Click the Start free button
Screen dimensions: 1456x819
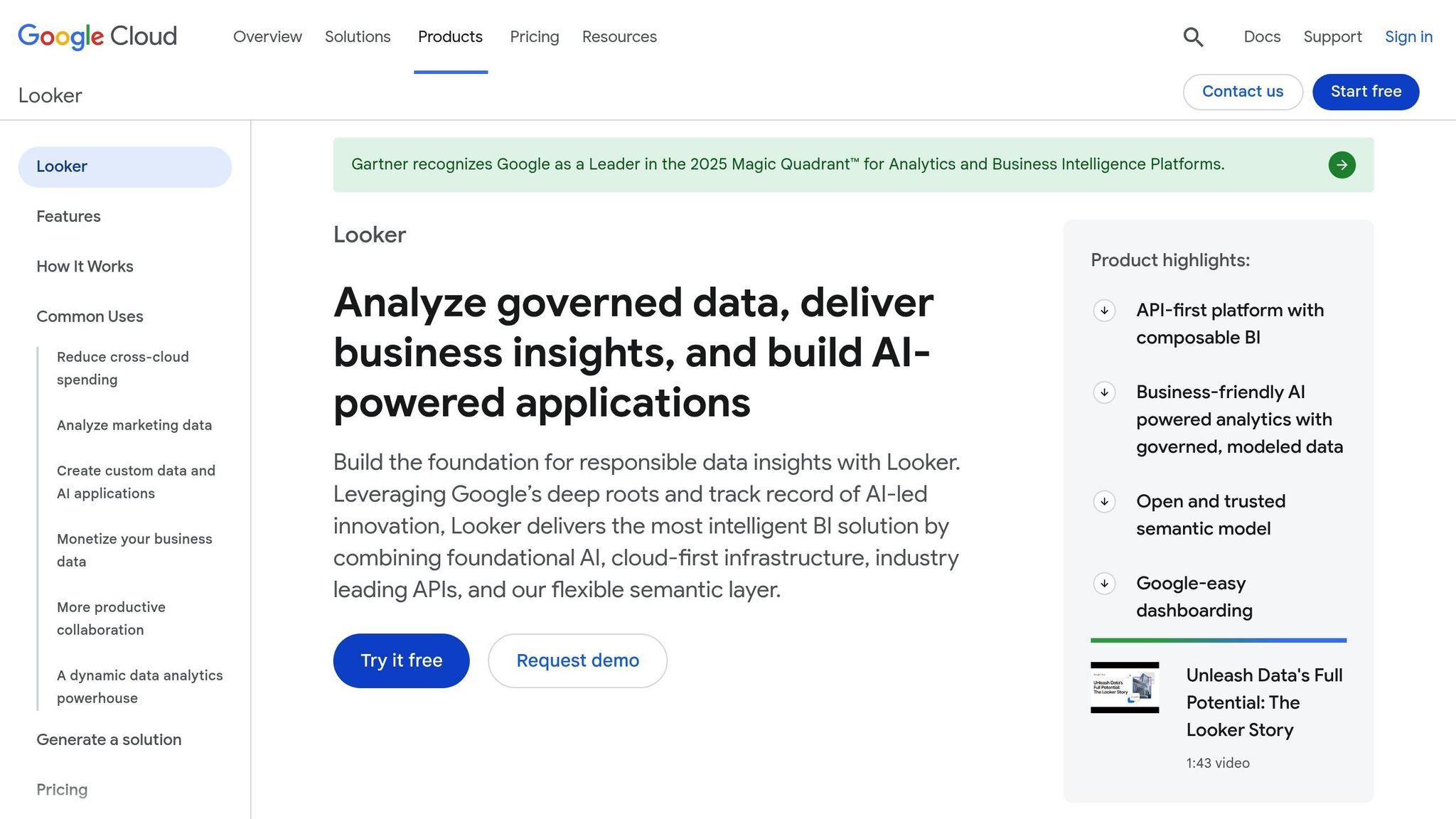tap(1365, 92)
